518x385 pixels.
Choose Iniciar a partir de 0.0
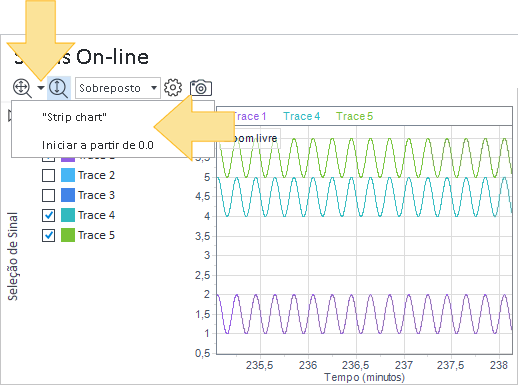(x=98, y=145)
